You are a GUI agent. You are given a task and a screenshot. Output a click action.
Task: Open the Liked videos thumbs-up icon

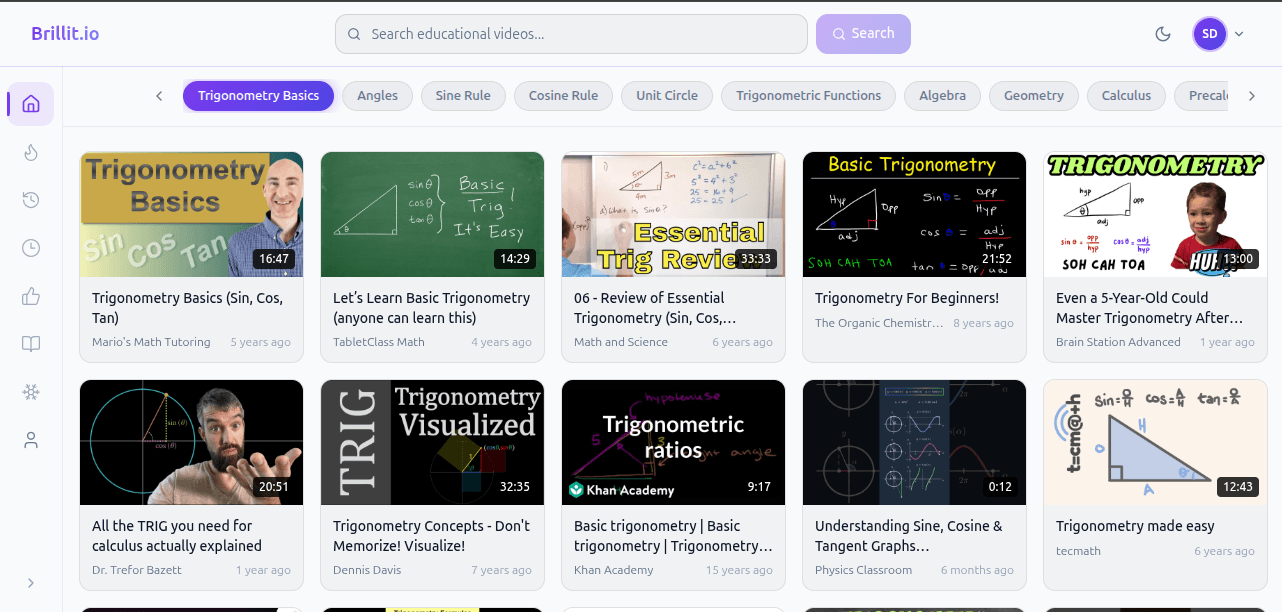(x=31, y=296)
